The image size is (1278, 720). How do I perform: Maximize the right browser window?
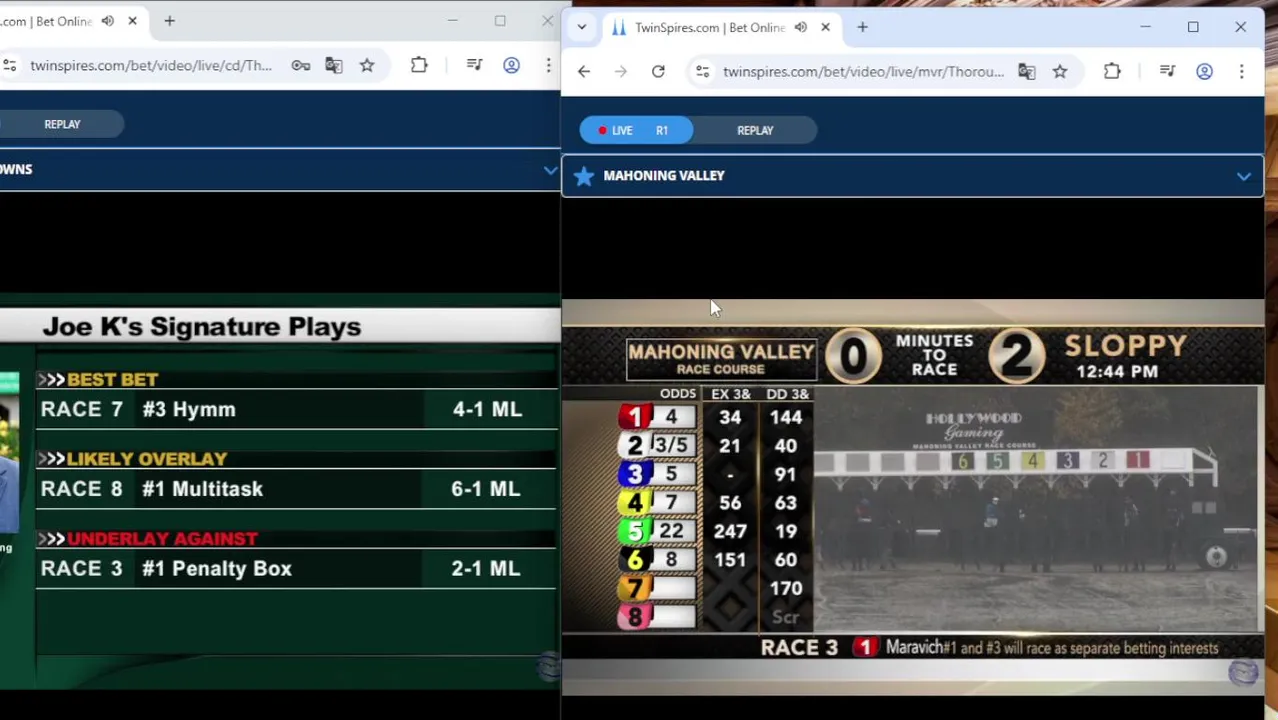1193,27
